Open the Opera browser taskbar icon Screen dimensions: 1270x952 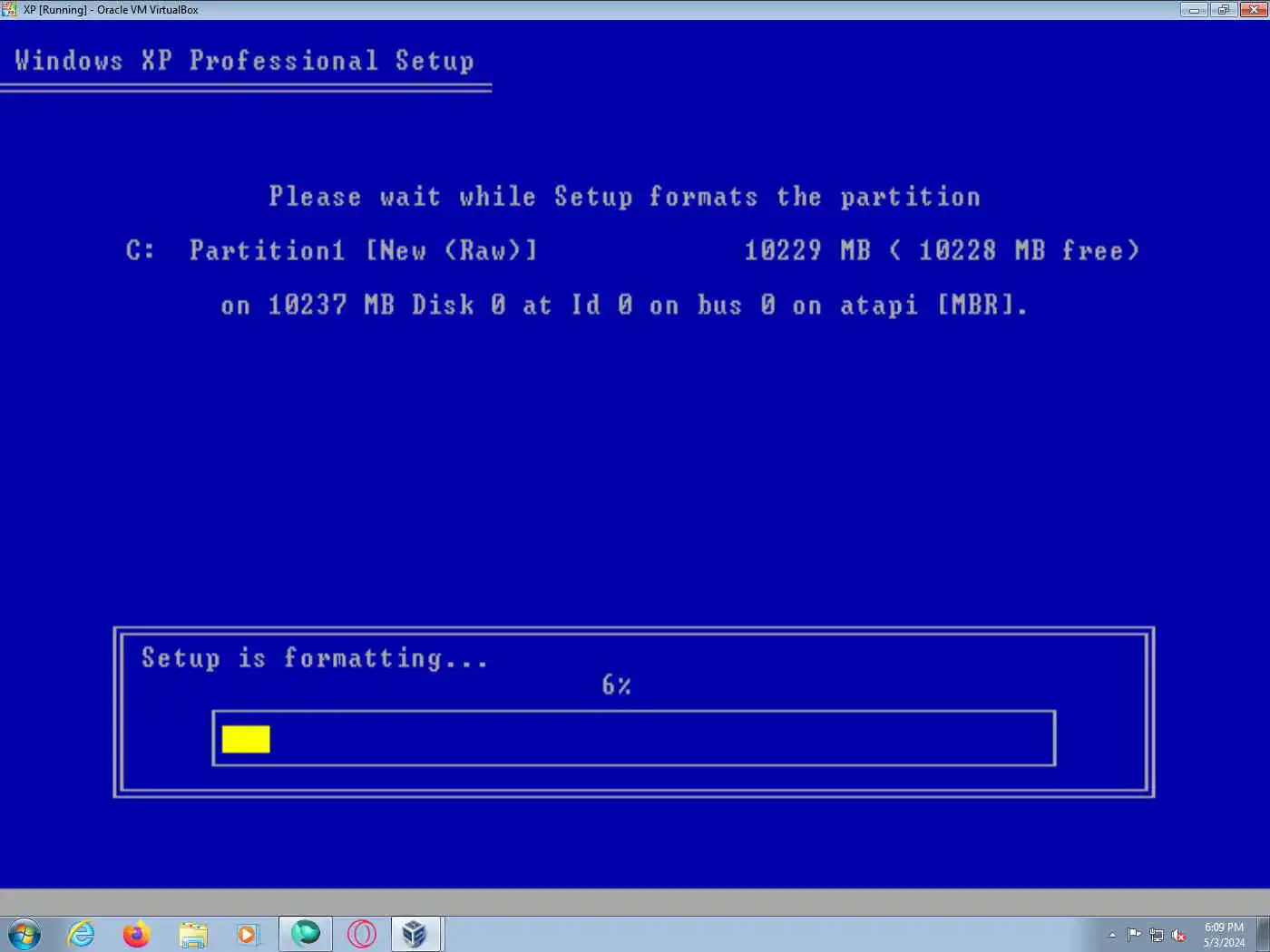click(361, 934)
